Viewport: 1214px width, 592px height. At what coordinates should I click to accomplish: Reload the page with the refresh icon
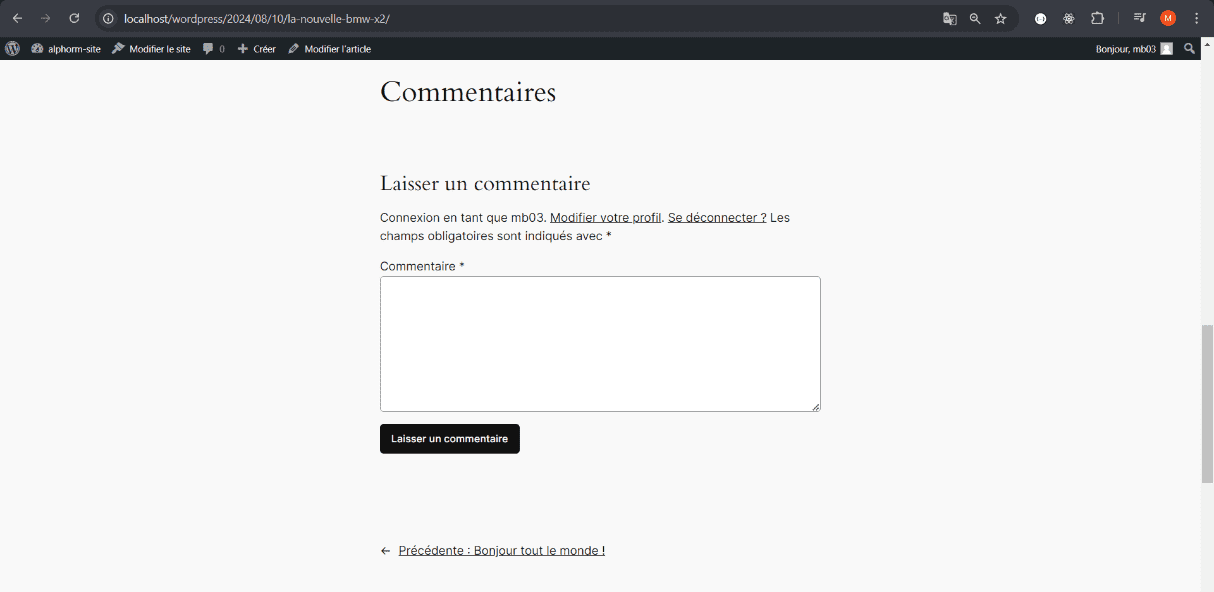coord(74,18)
